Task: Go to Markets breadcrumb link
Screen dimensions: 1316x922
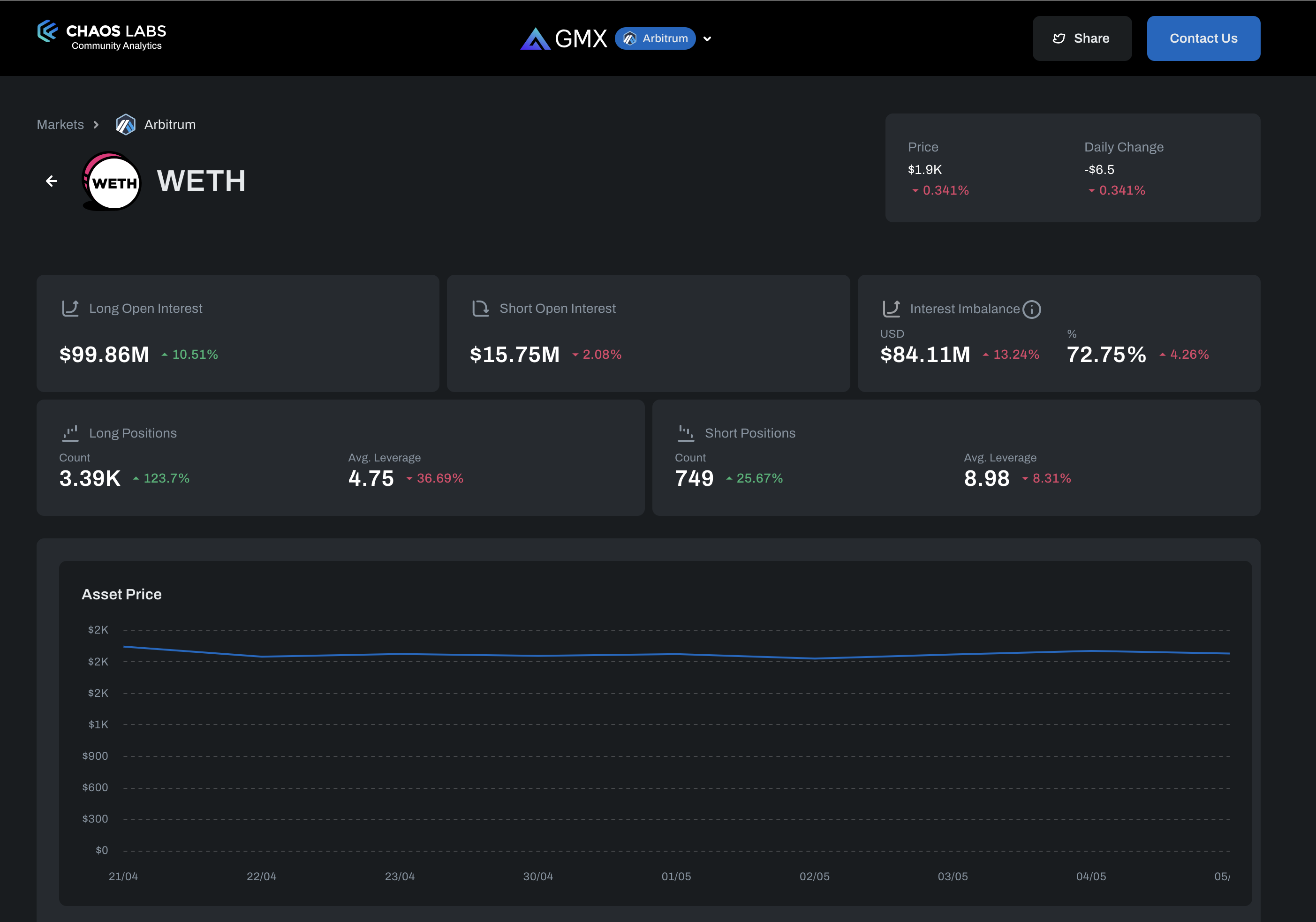Action: (x=60, y=124)
